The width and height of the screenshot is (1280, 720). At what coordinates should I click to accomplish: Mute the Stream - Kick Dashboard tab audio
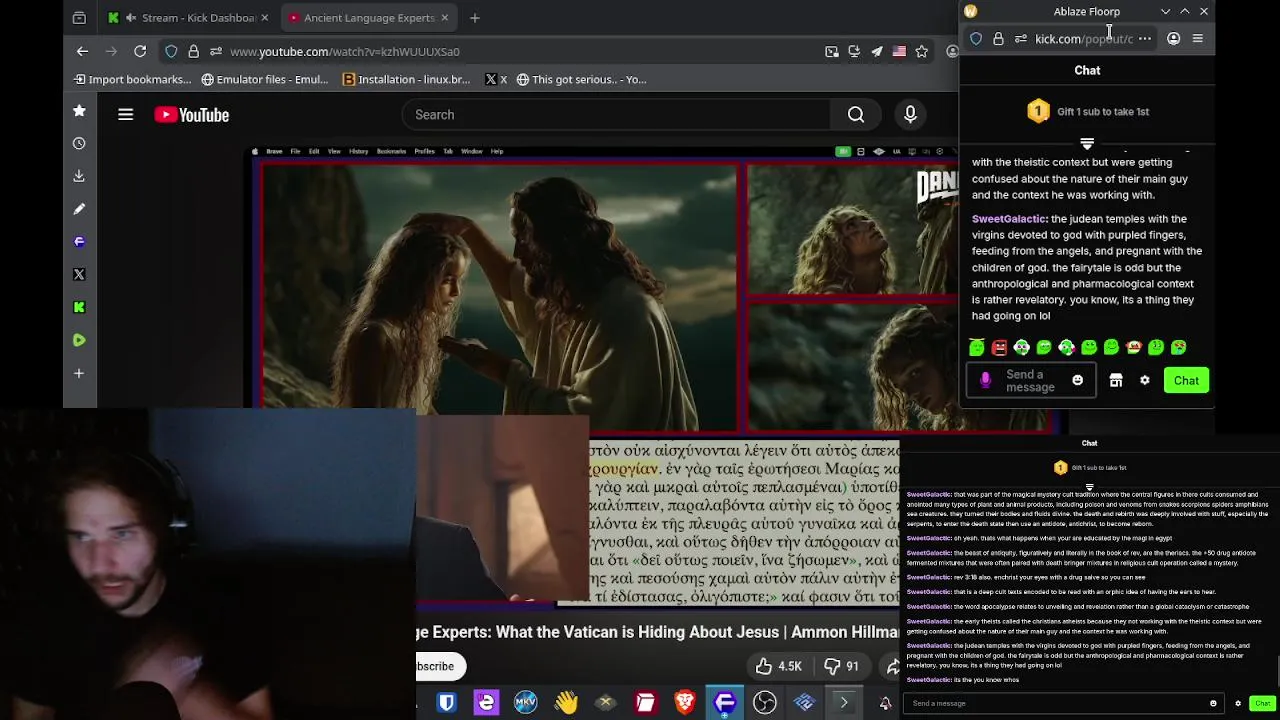coord(131,18)
